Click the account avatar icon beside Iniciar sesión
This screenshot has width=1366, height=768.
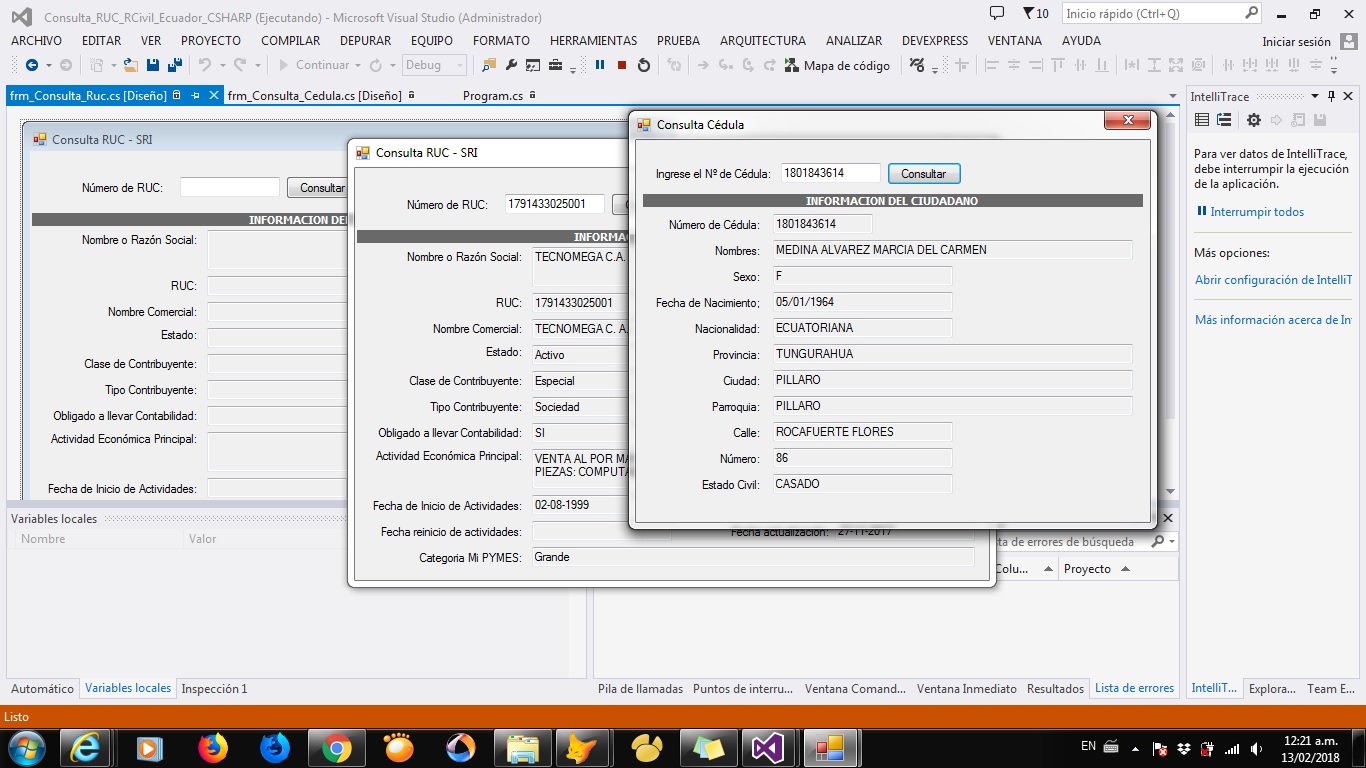pos(1348,41)
